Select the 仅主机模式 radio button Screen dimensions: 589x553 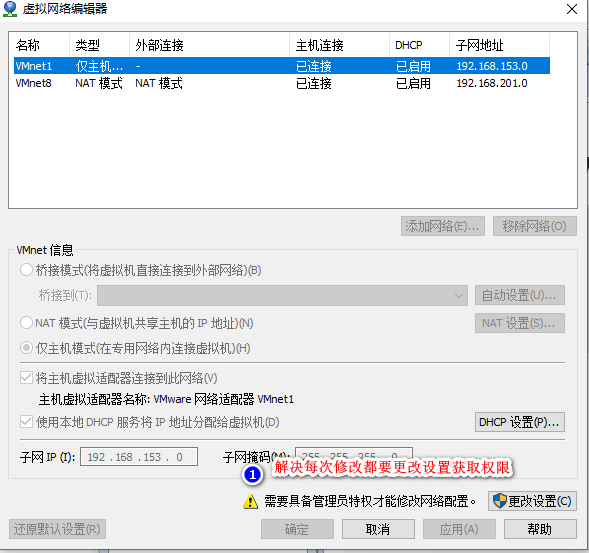coord(26,348)
